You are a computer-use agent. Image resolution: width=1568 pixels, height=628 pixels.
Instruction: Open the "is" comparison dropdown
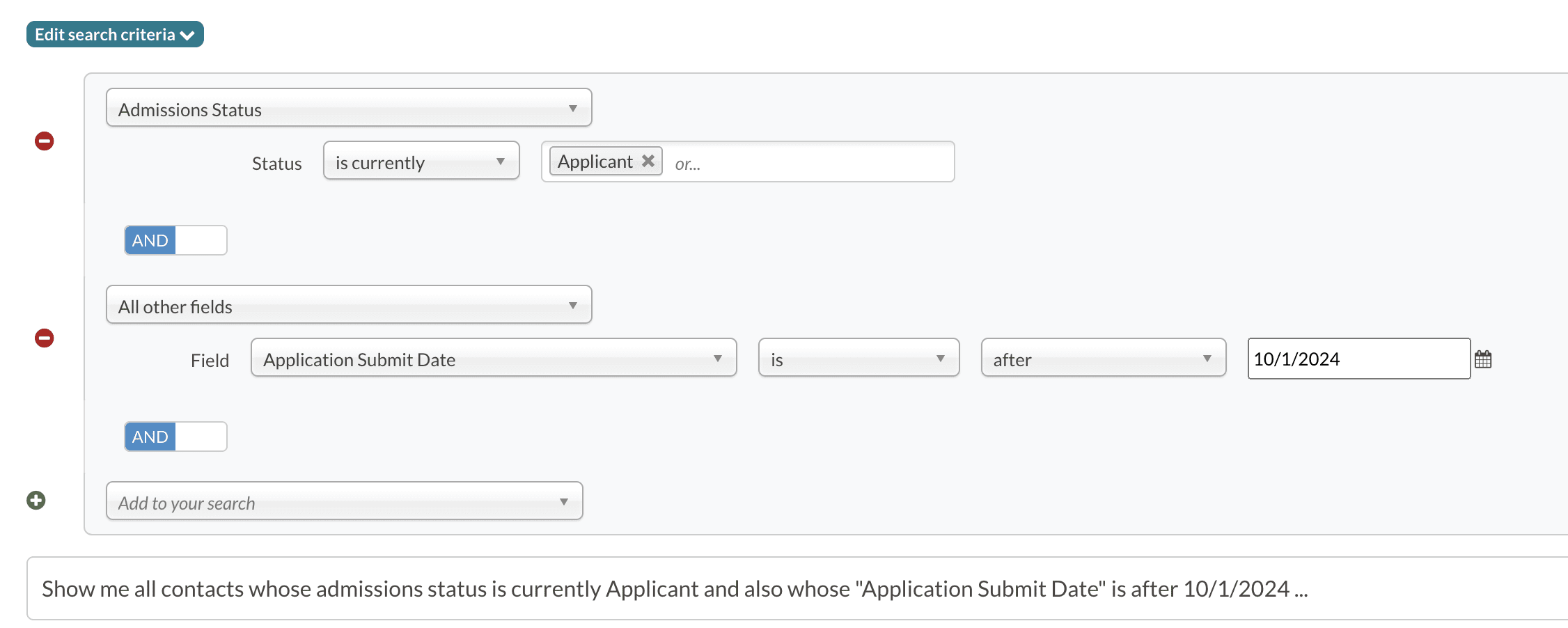858,359
